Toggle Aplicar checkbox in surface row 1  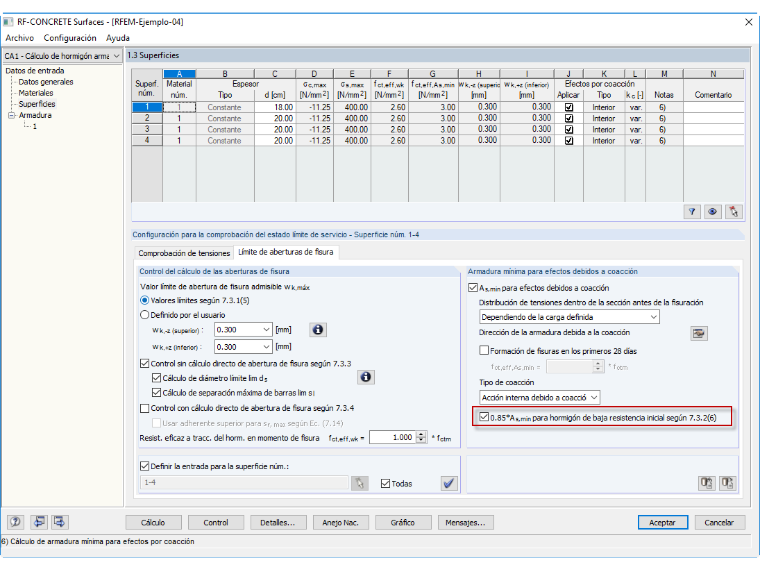(x=569, y=107)
